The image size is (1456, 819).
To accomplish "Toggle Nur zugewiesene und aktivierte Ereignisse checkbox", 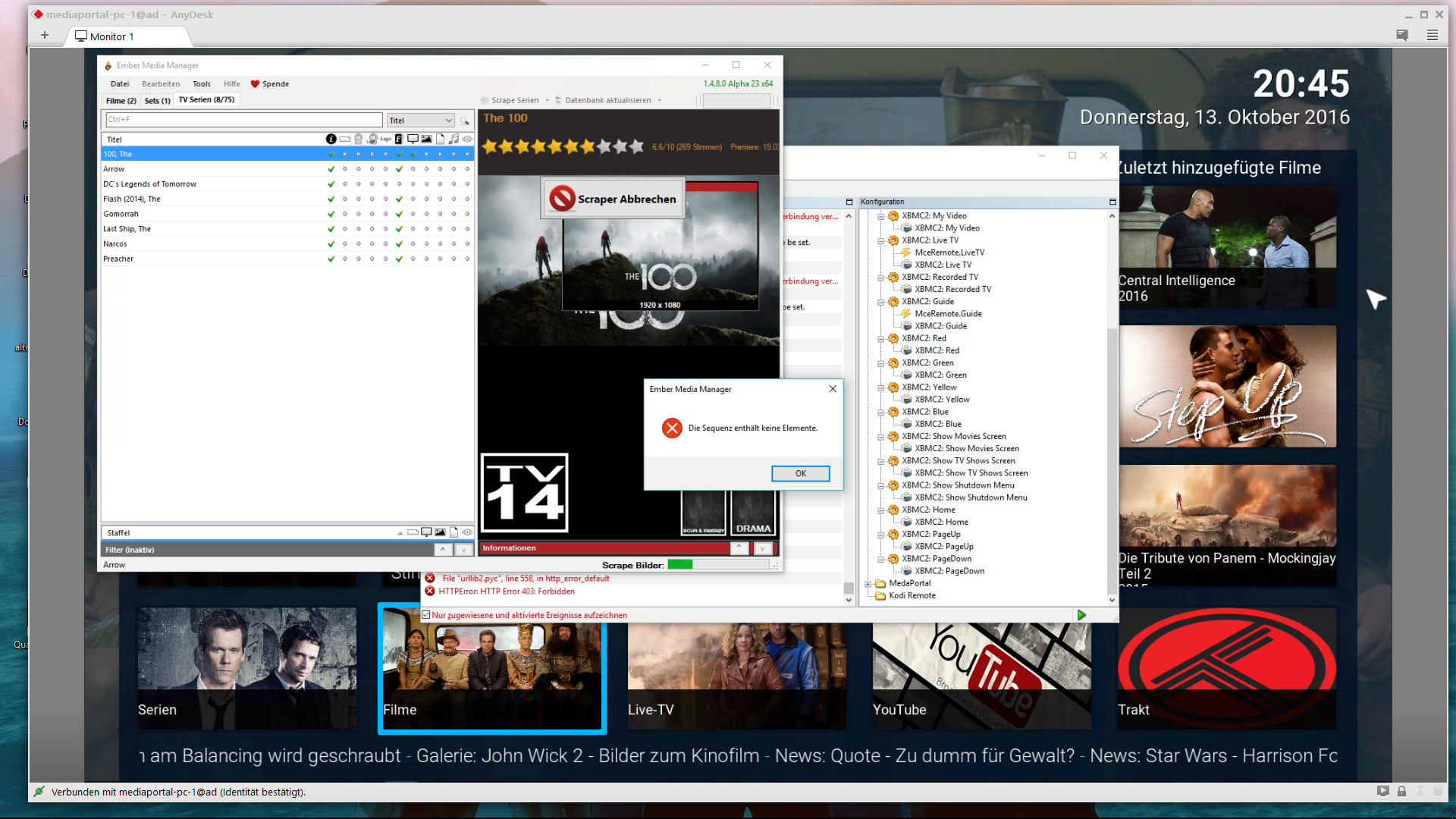I will [426, 615].
